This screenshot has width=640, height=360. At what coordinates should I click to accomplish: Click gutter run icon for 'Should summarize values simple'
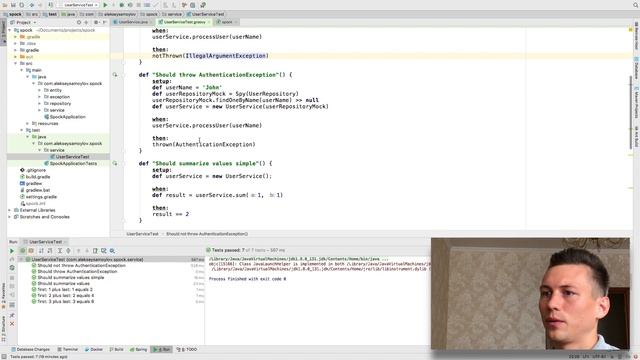pos(115,163)
